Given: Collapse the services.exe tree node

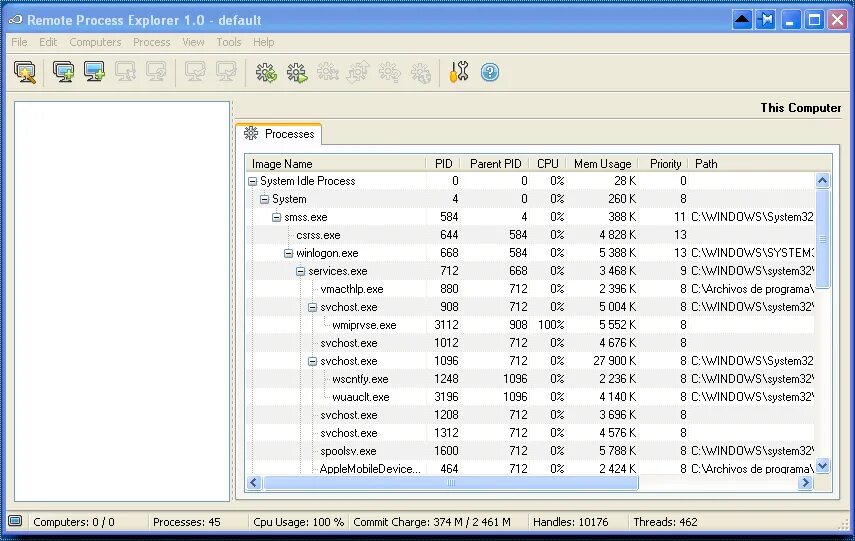Looking at the screenshot, I should (300, 271).
